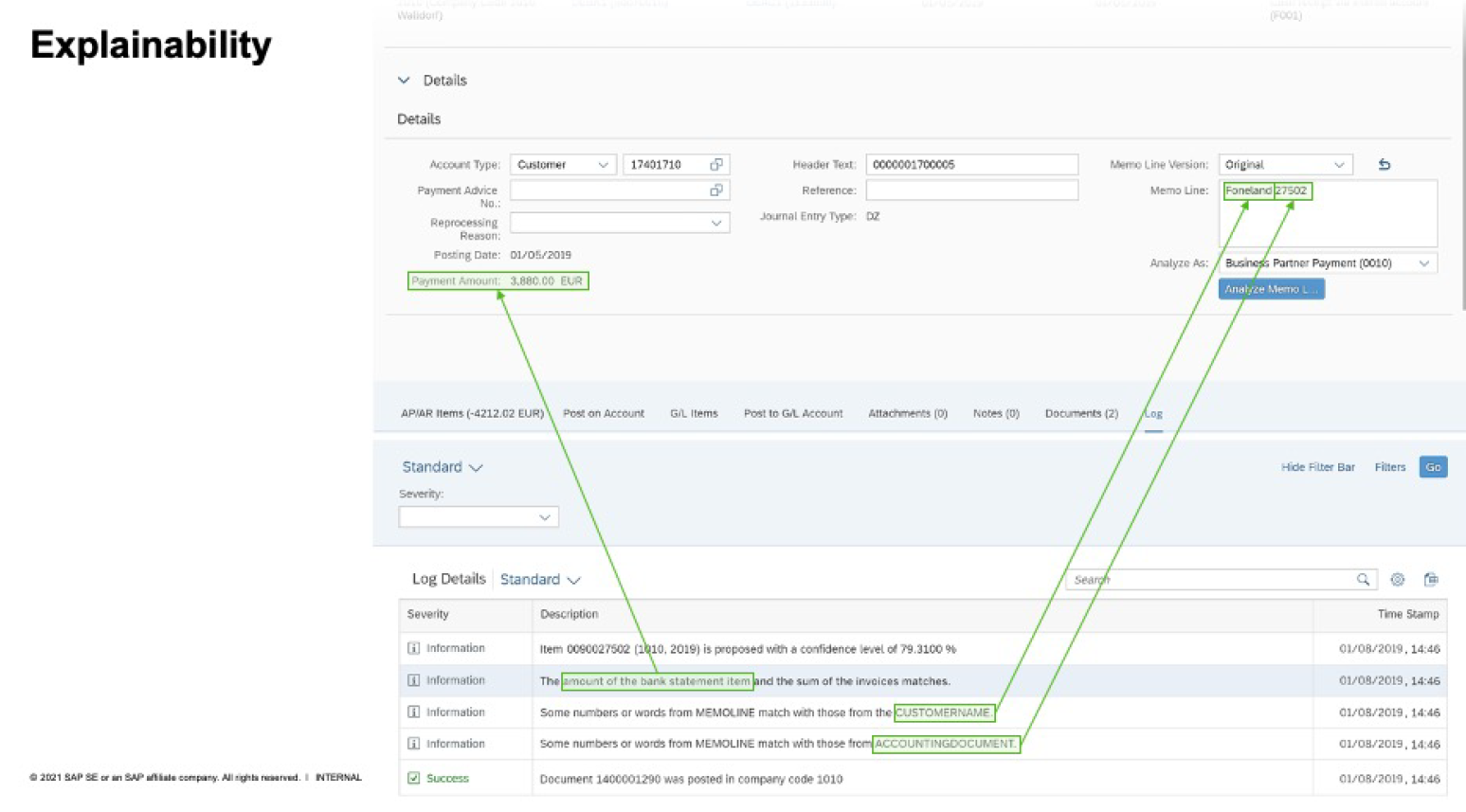
Task: Click the green Success checkmark icon
Action: [x=413, y=779]
